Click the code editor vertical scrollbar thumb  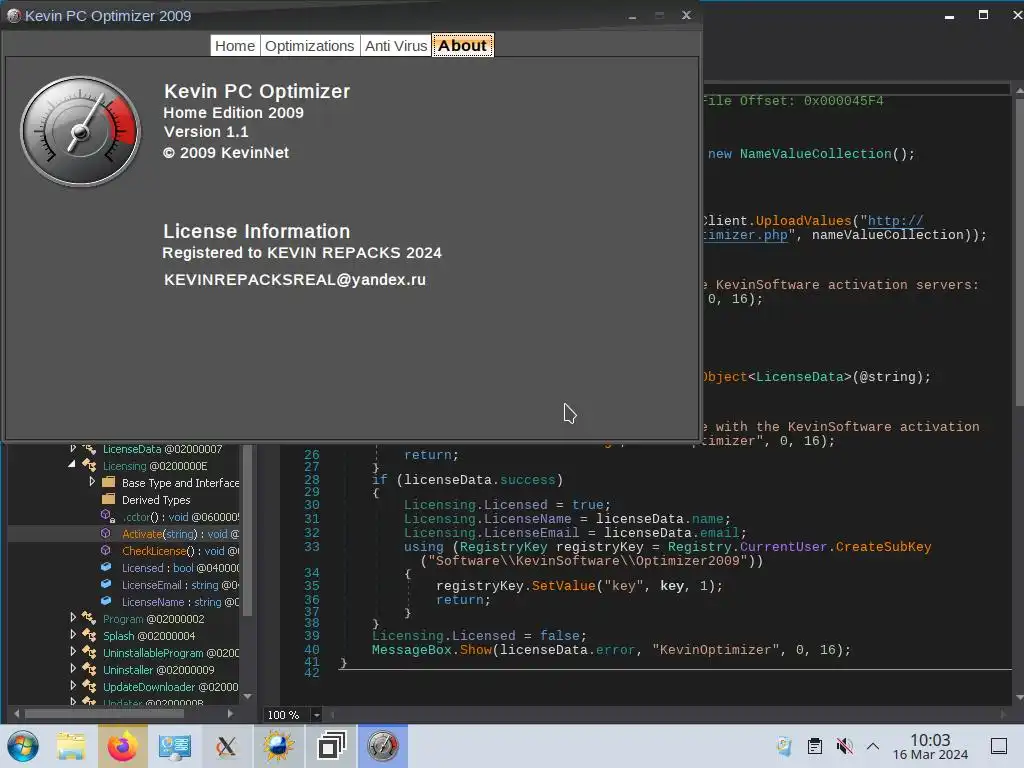tap(1019, 253)
